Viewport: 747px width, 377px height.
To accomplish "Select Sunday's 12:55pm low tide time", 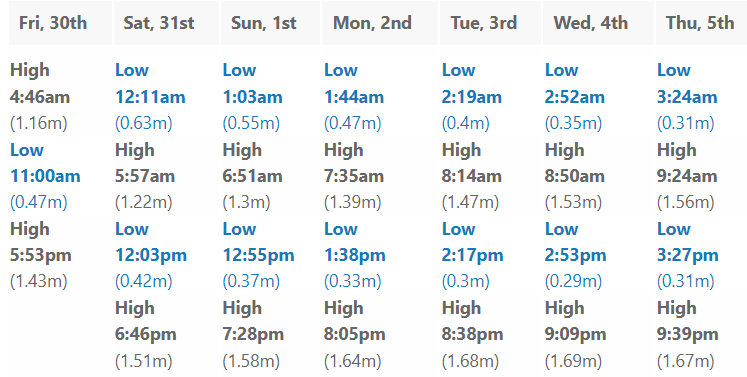I will coord(258,255).
